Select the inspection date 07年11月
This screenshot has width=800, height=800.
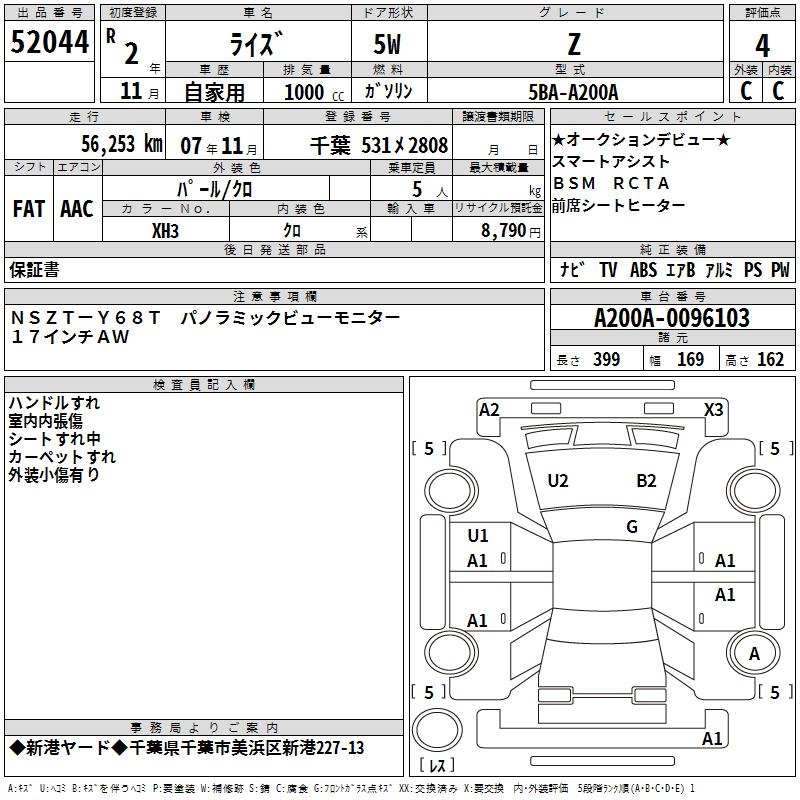coord(219,146)
